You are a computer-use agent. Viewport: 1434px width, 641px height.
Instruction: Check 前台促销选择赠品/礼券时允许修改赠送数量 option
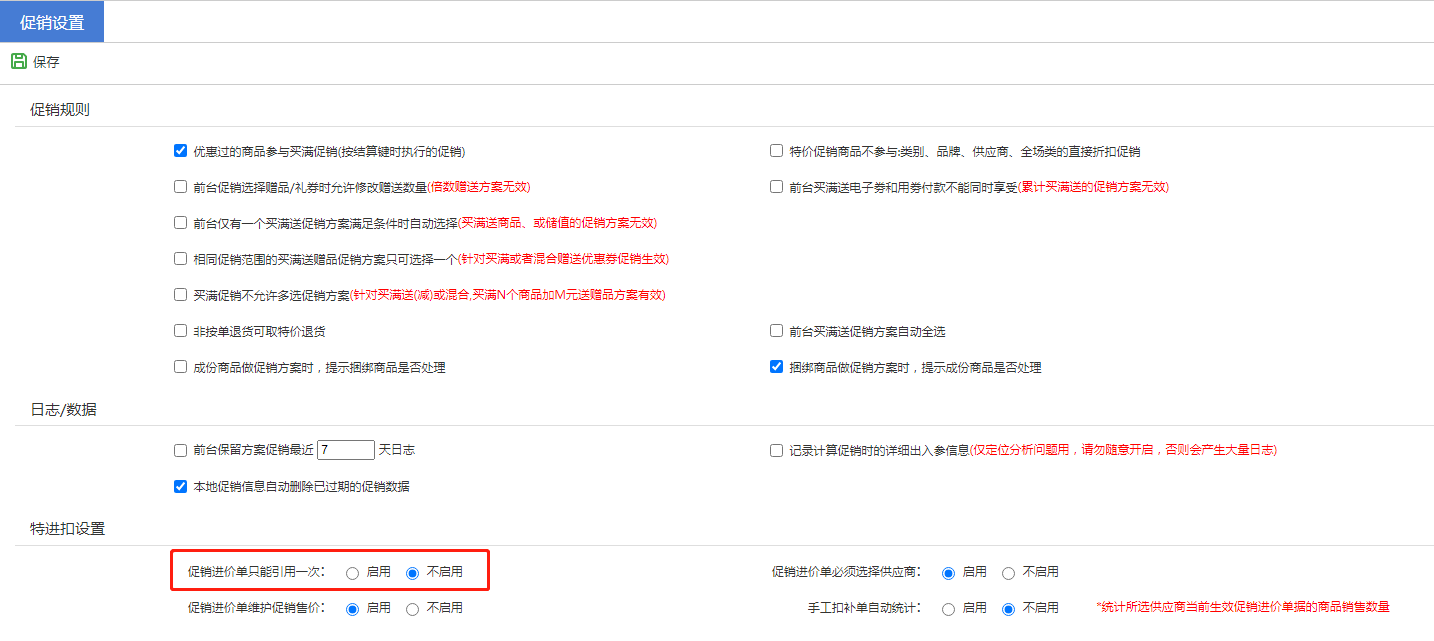pyautogui.click(x=181, y=187)
